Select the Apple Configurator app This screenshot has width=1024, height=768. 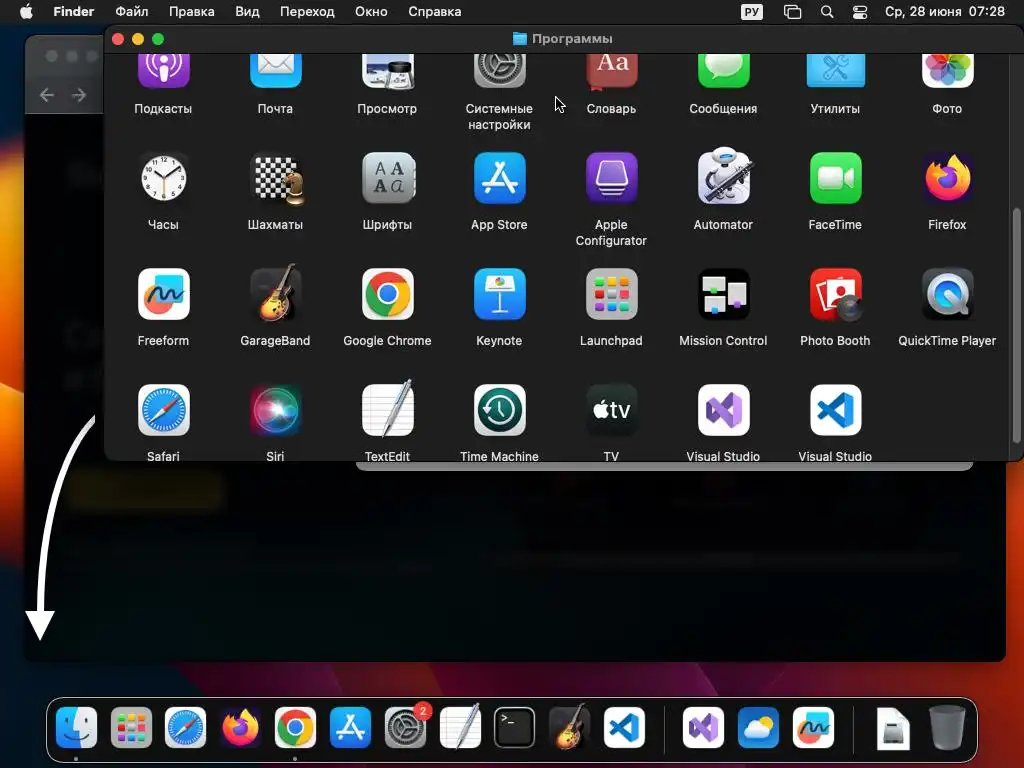coord(611,178)
